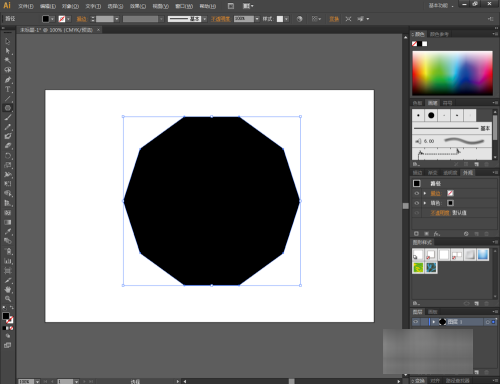Select the active Polygon shape tool

[8, 108]
